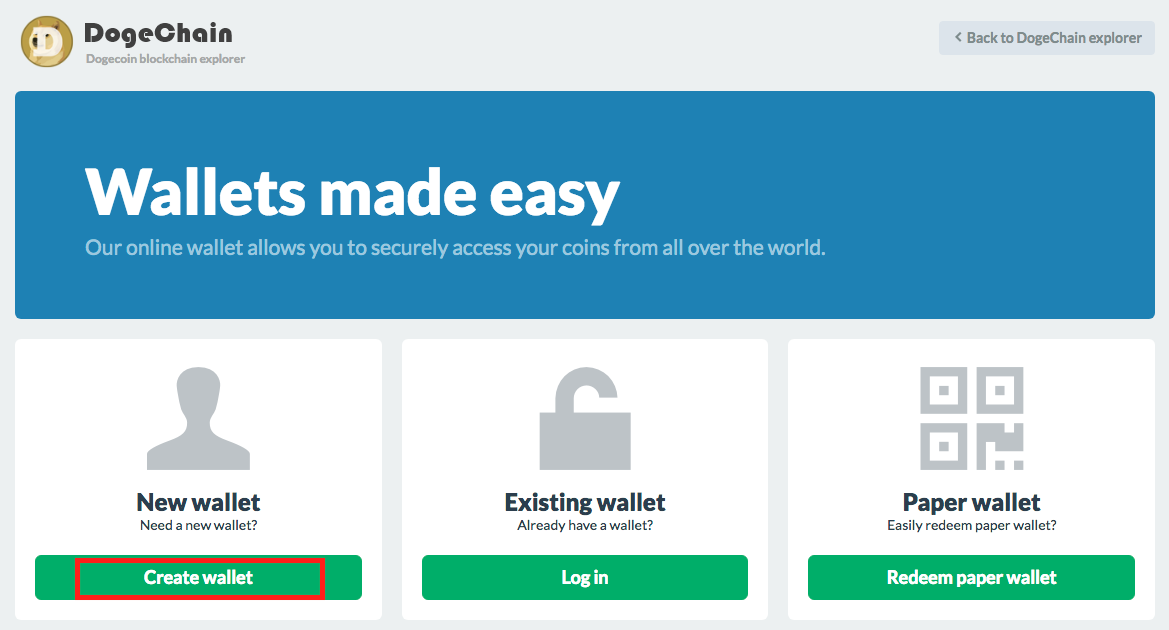The image size is (1169, 630).
Task: Click 'Need a new wallet?' text
Action: (198, 525)
